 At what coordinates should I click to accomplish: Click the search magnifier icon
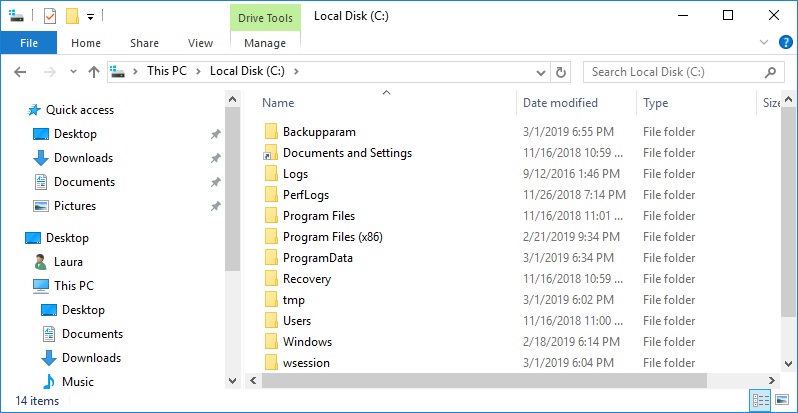tap(771, 72)
